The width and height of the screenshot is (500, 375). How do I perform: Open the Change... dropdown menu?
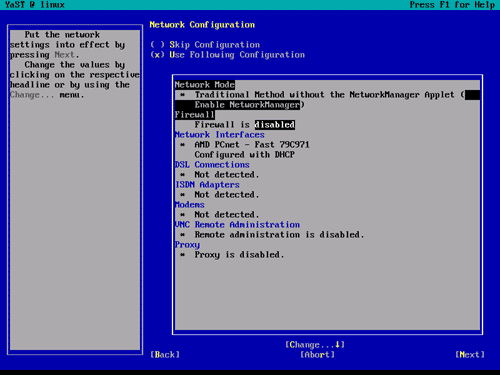pyautogui.click(x=315, y=345)
